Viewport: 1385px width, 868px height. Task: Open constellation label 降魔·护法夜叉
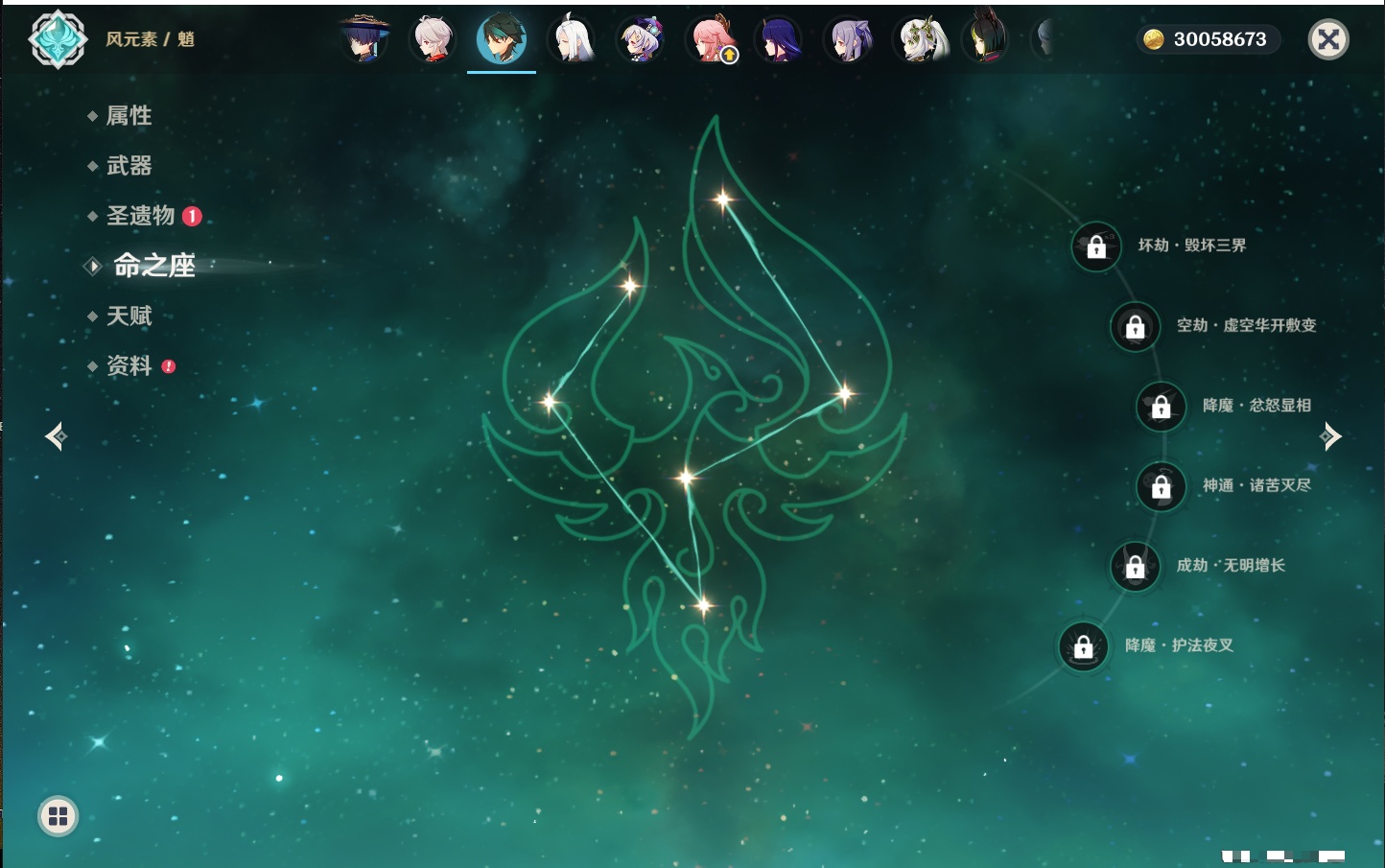1179,645
